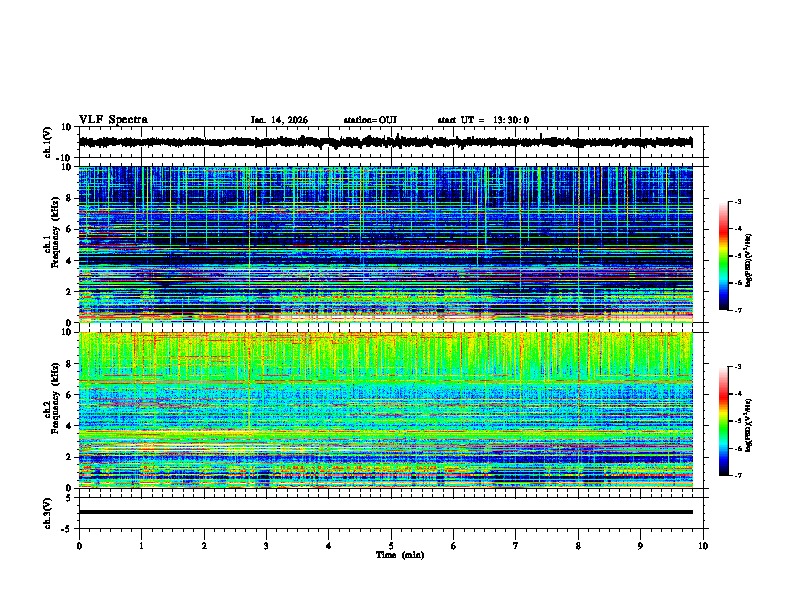Click inside the ch.1 spectrogram panel
The image size is (792, 612).
[x=385, y=244]
